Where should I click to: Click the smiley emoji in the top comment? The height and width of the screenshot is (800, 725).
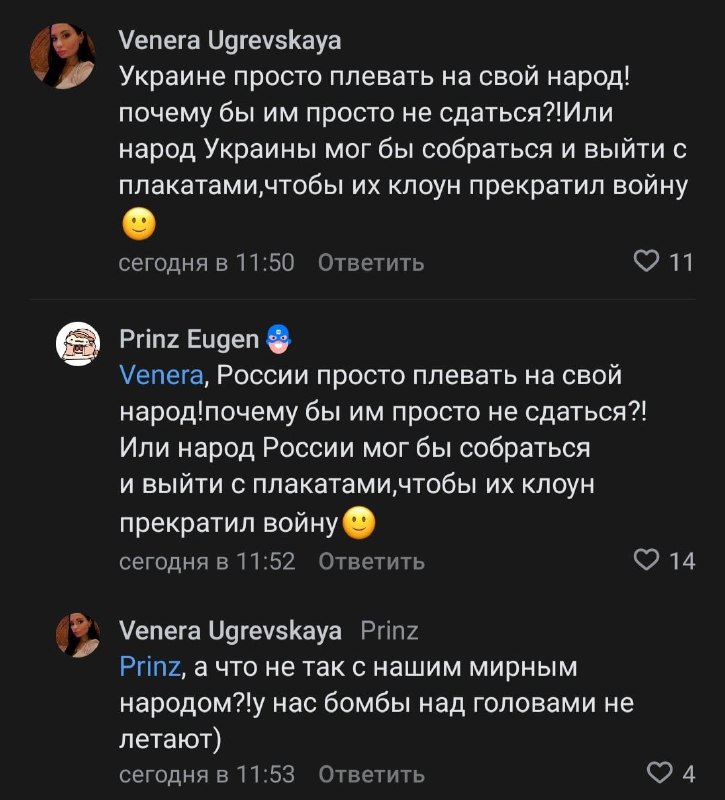click(x=139, y=225)
